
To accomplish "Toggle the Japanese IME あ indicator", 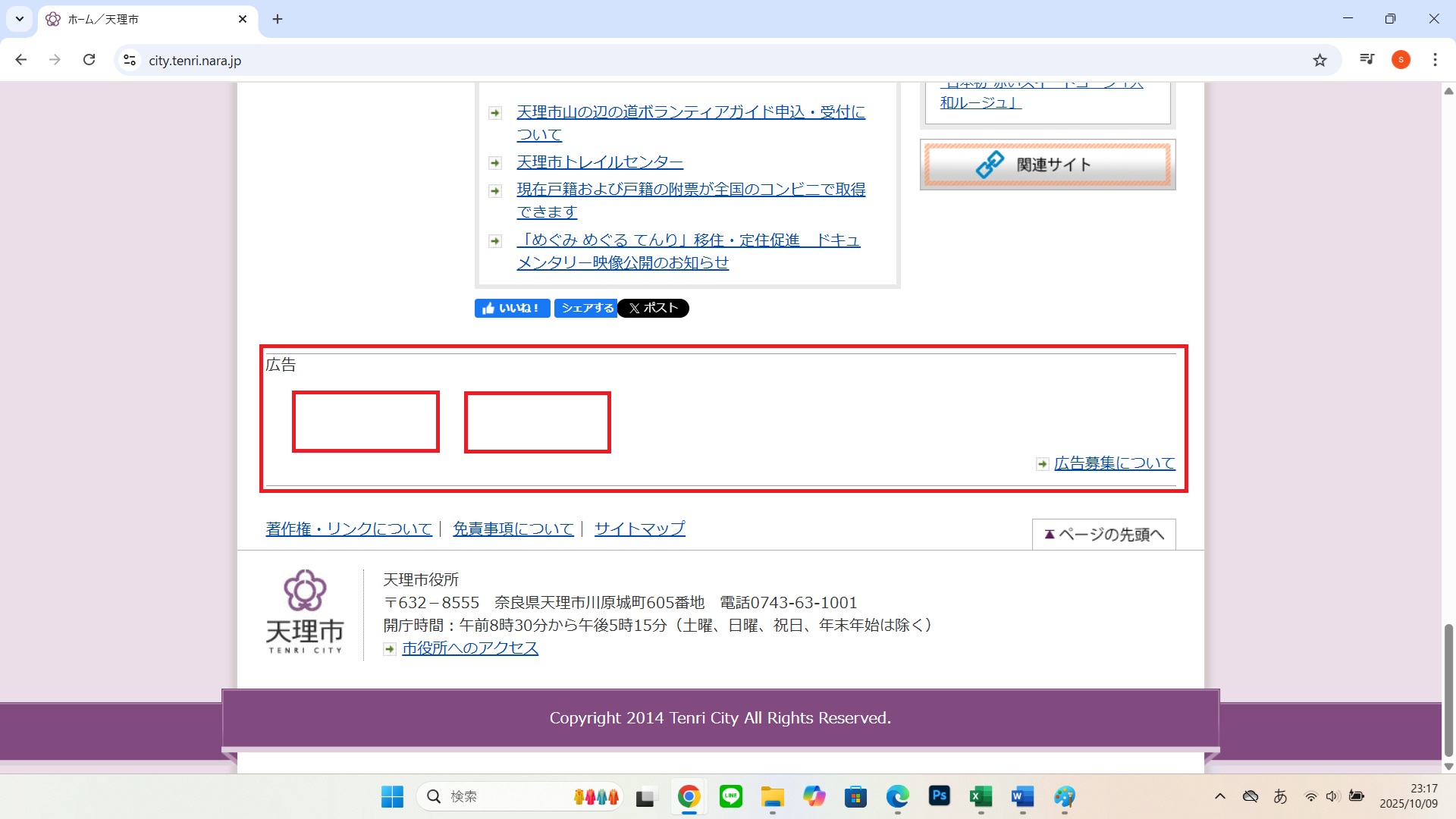I will pos(1280,796).
